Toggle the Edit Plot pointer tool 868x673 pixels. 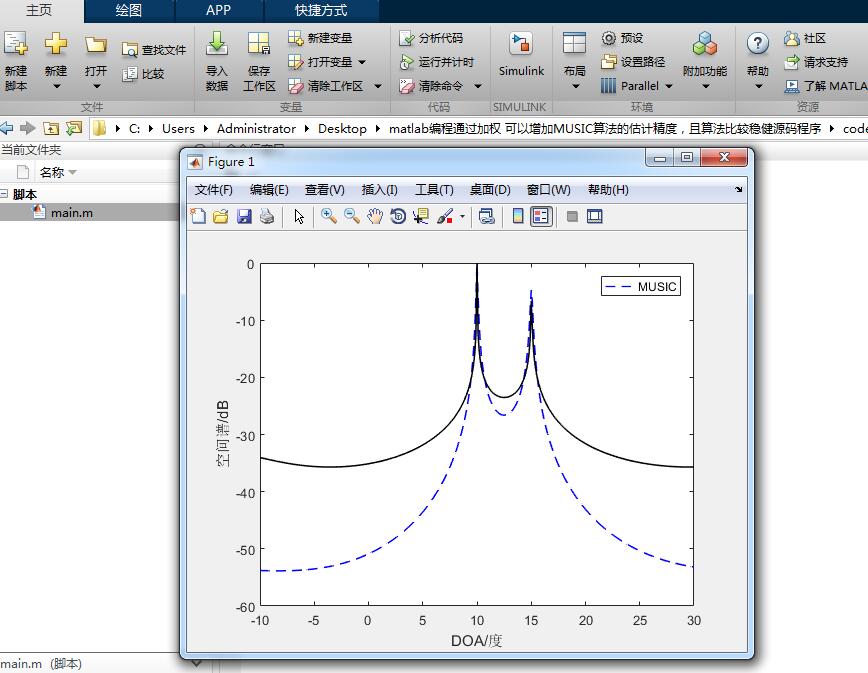pos(299,216)
